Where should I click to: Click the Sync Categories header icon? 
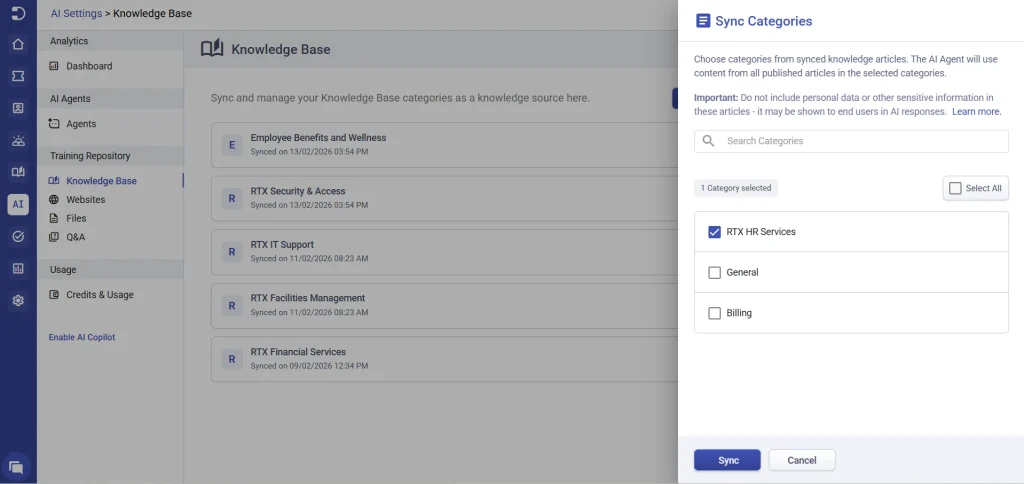(703, 21)
